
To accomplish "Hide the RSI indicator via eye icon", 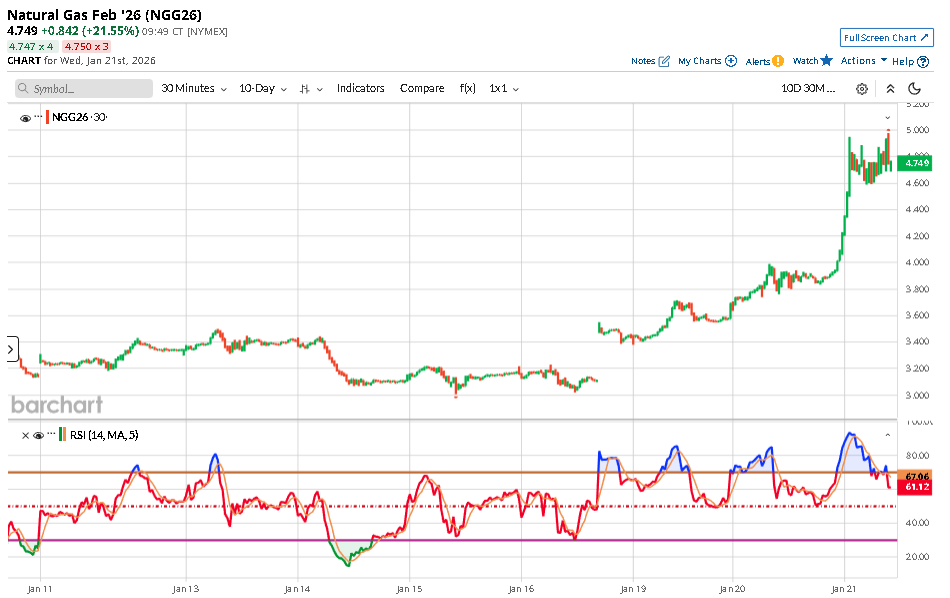I will 38,435.
